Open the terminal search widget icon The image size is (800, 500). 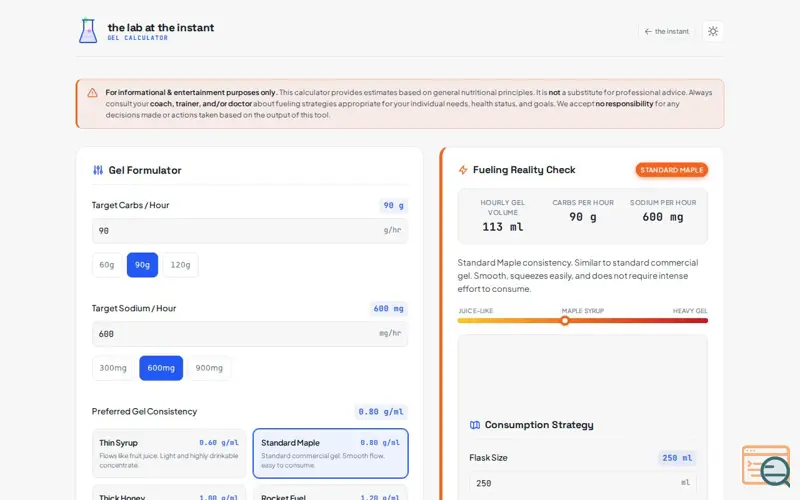(766, 466)
